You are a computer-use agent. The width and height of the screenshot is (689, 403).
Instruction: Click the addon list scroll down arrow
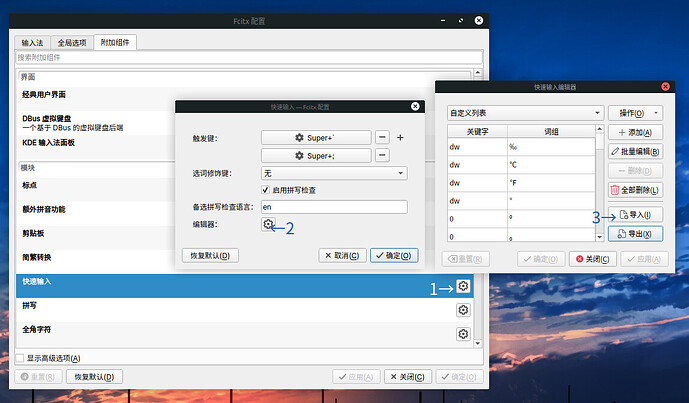478,343
